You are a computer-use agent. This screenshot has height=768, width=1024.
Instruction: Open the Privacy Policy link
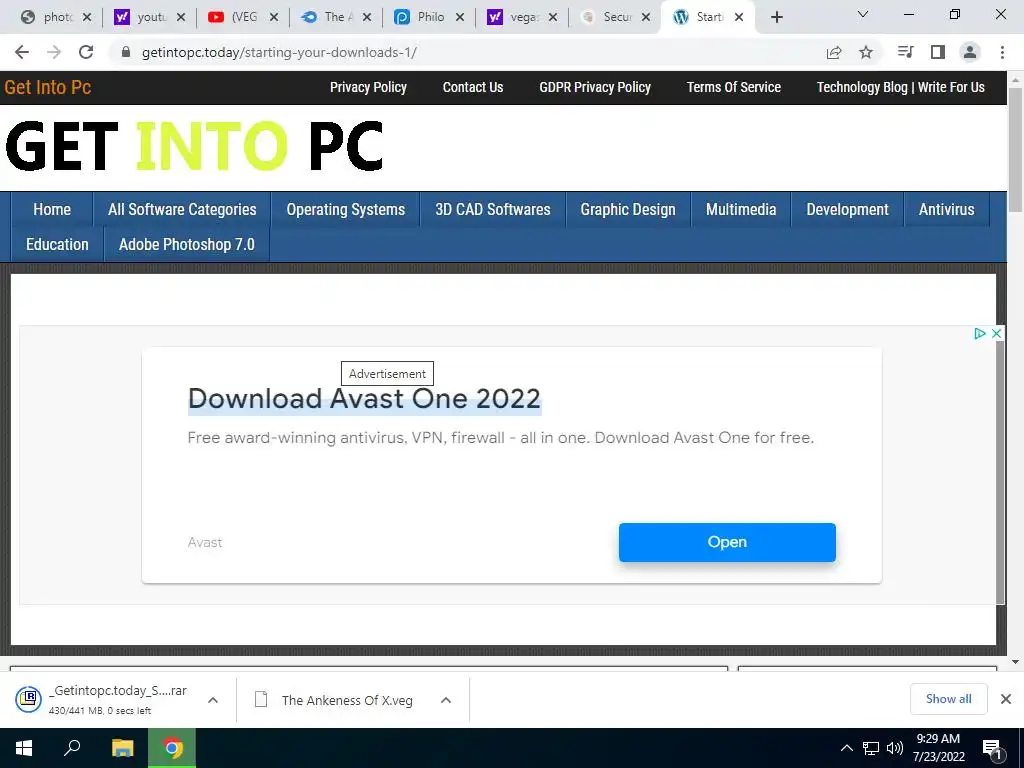368,88
